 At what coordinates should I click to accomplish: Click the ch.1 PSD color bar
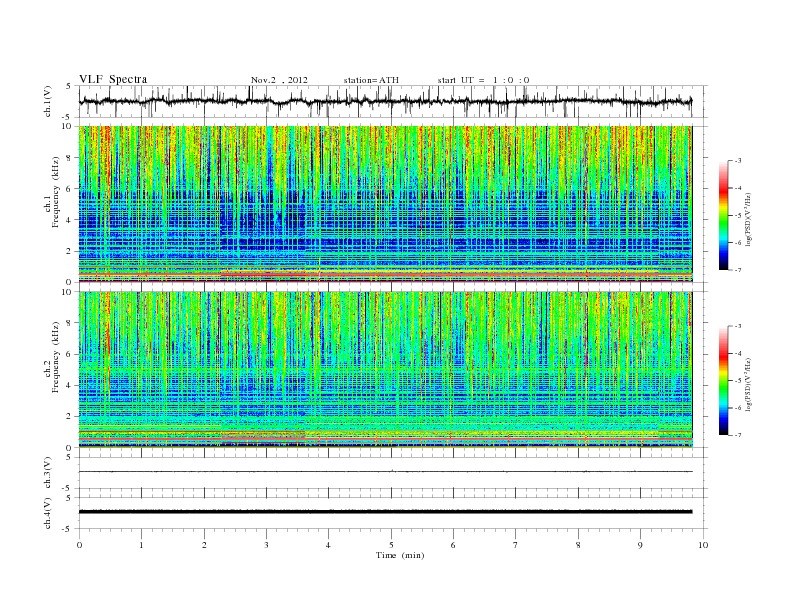click(723, 215)
